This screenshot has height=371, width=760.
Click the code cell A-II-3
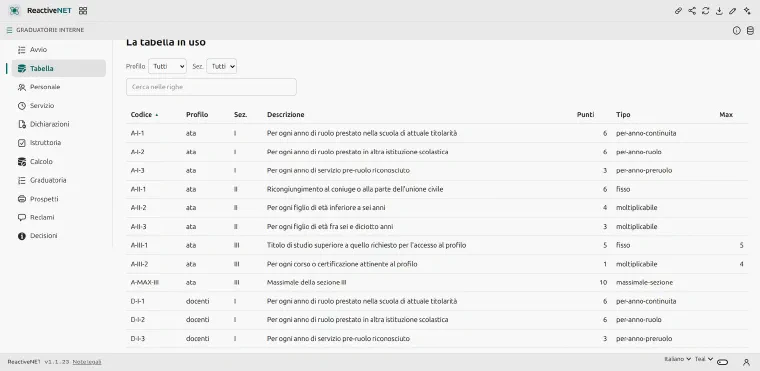pyautogui.click(x=139, y=227)
